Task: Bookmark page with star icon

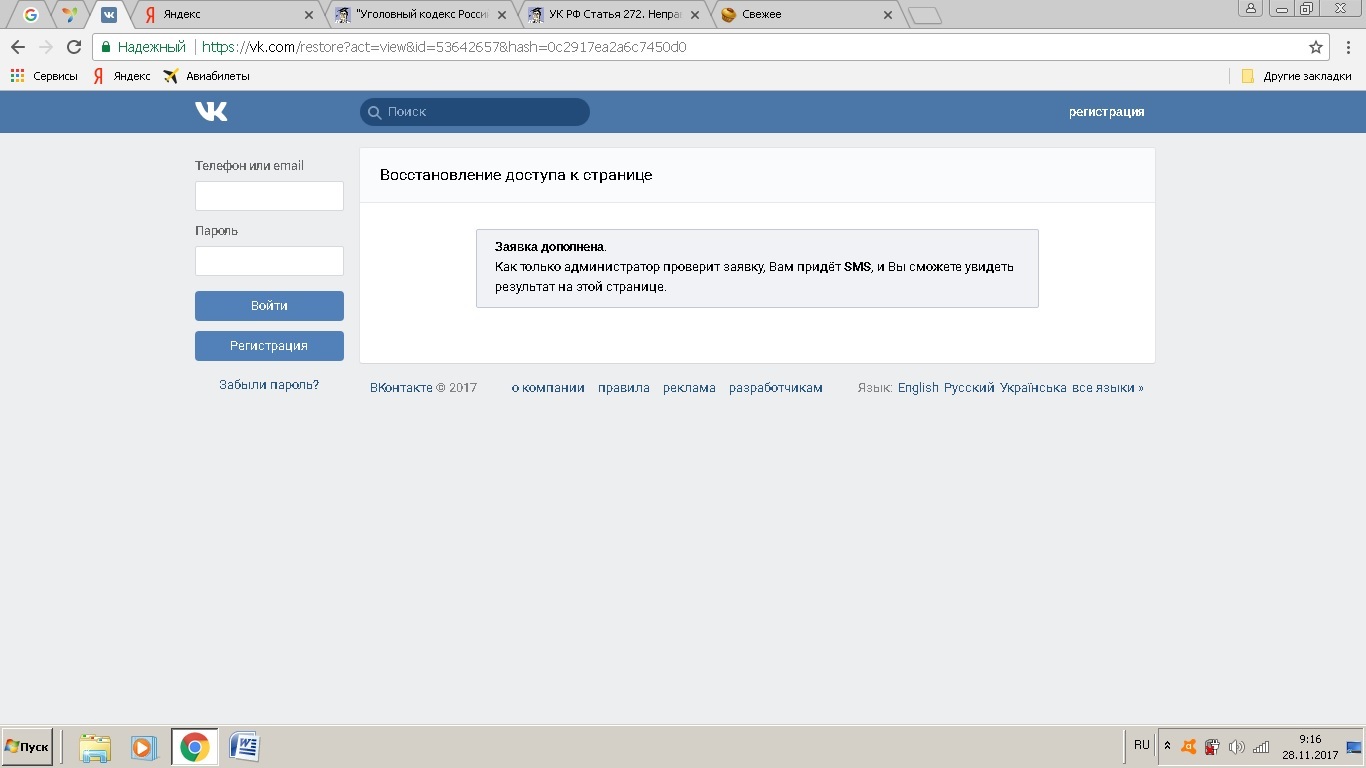Action: 1316,47
